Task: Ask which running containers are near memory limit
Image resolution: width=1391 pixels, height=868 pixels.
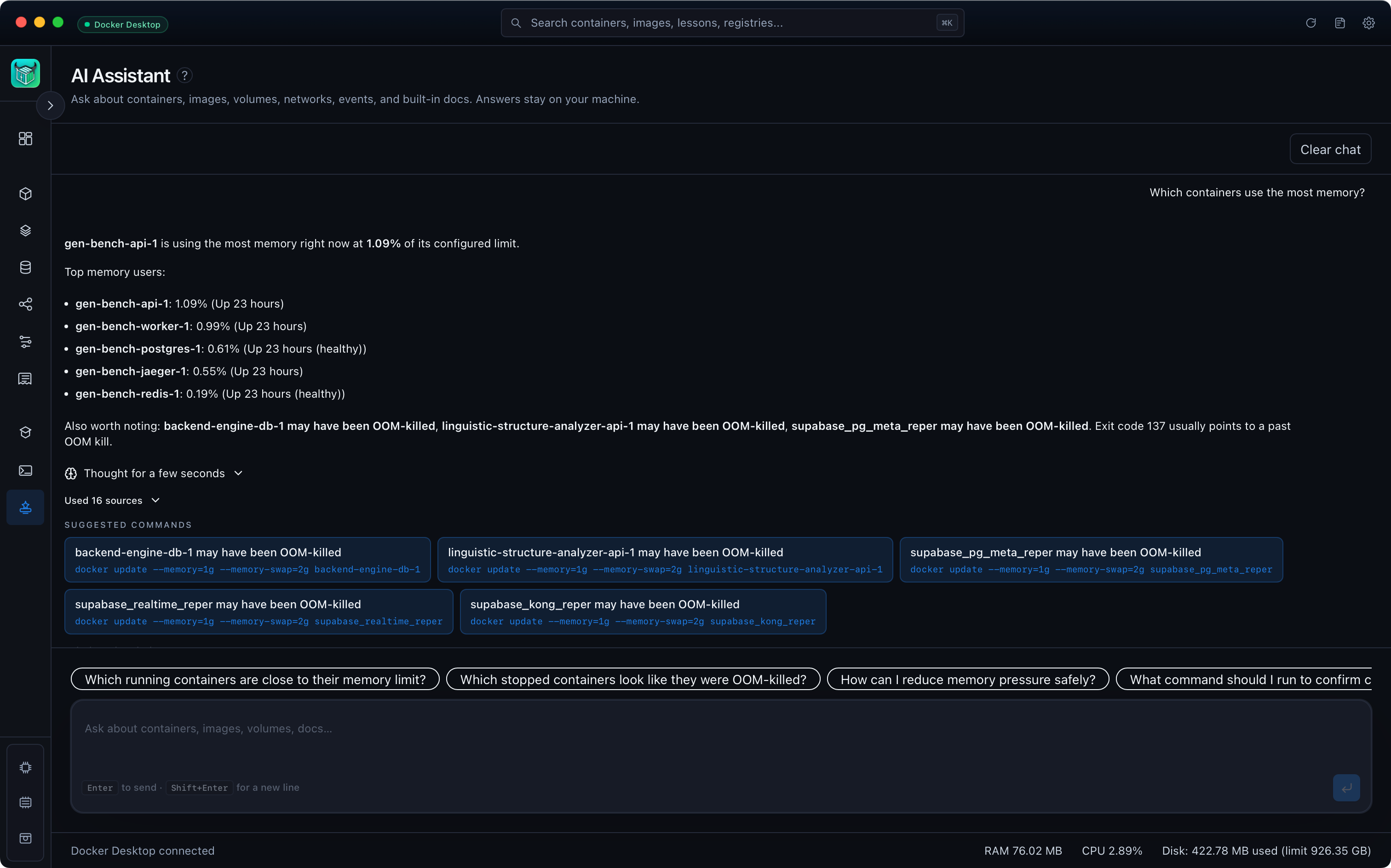Action: tap(255, 680)
